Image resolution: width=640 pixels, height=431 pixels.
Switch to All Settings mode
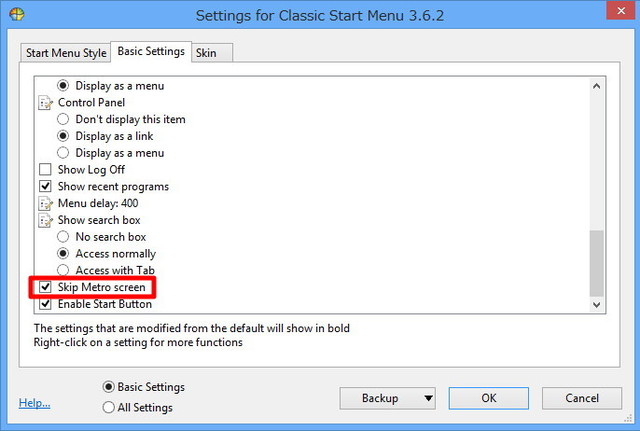click(x=109, y=407)
